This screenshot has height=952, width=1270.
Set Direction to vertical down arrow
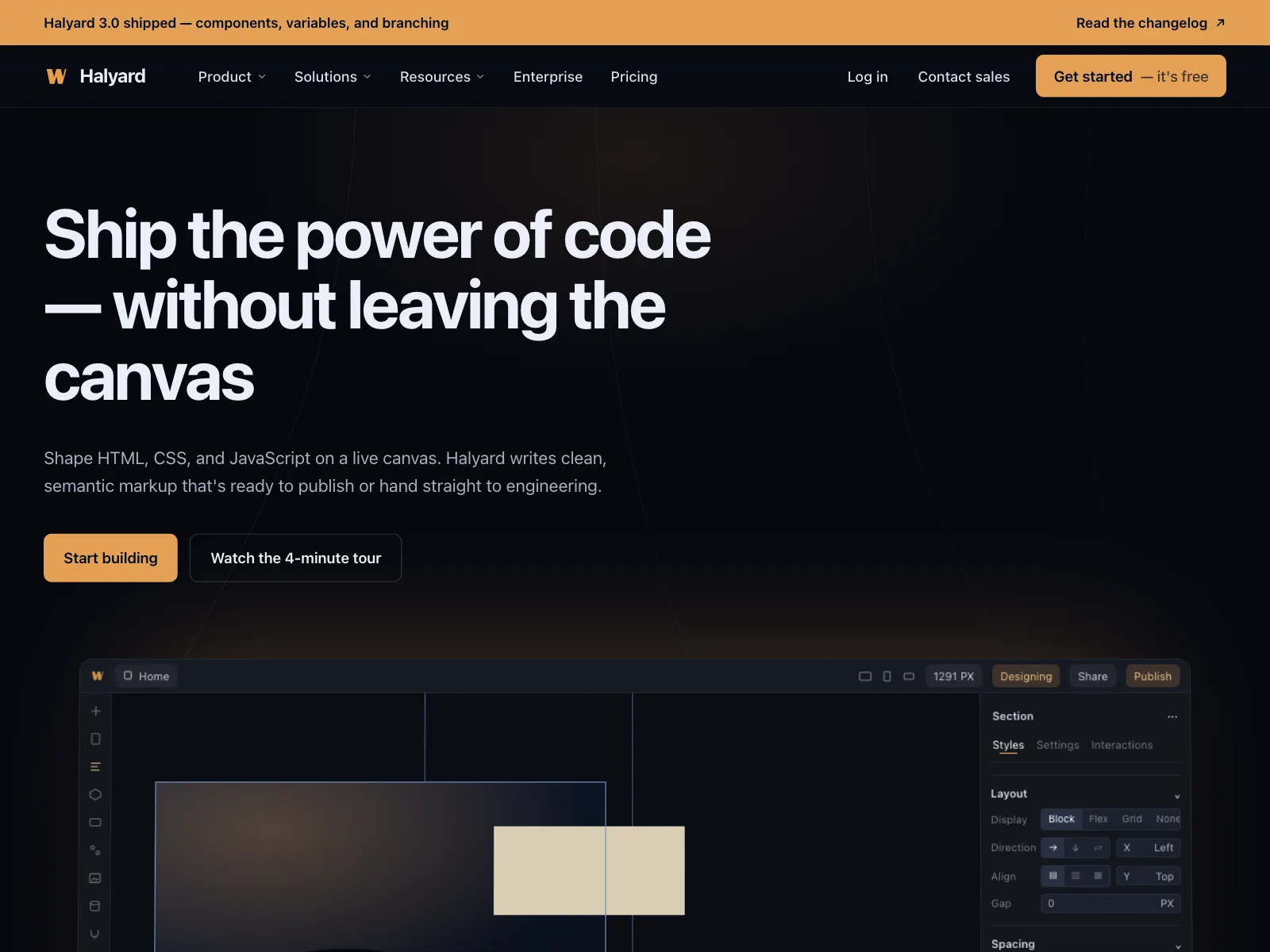click(x=1076, y=847)
